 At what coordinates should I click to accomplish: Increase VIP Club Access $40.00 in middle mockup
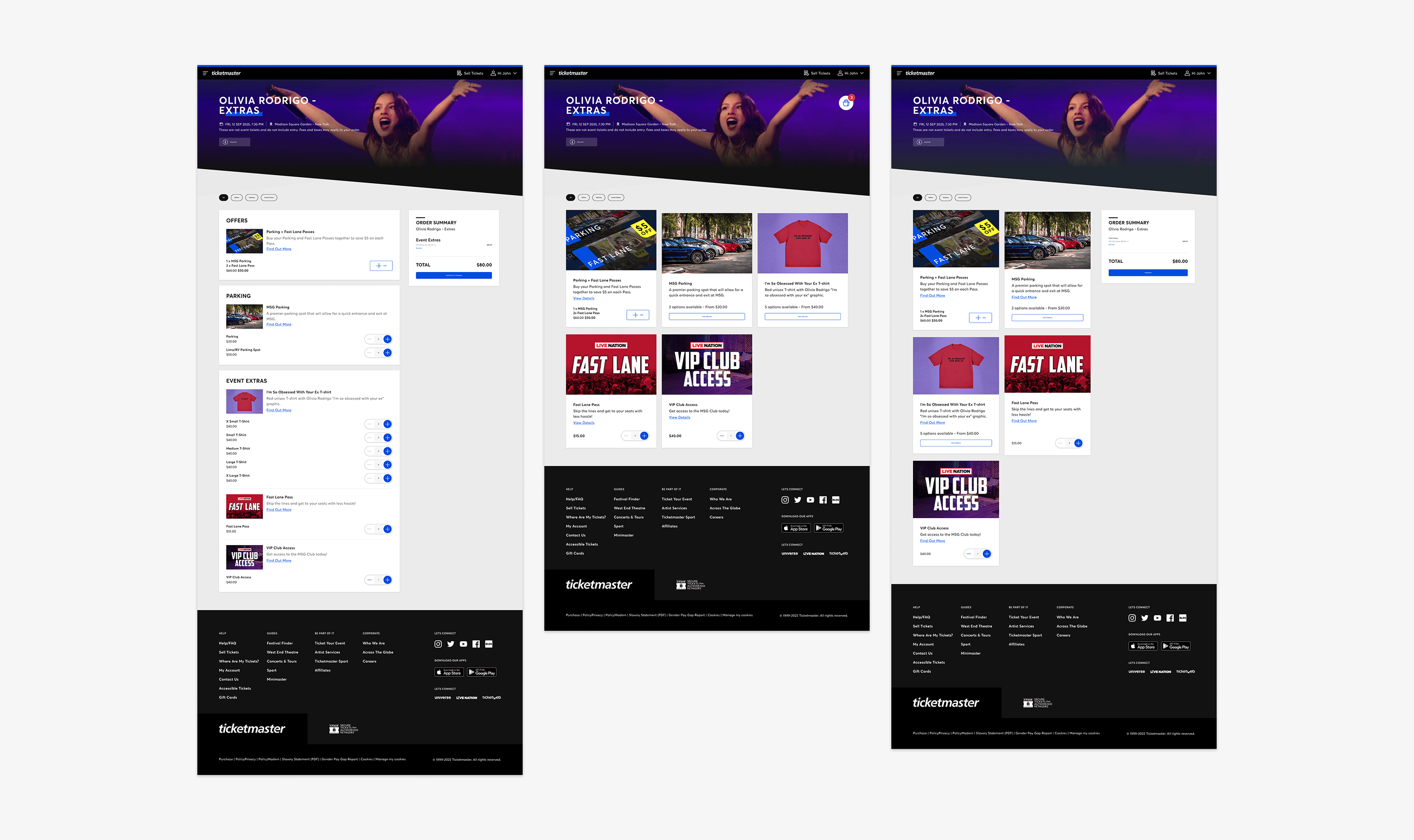(x=740, y=436)
